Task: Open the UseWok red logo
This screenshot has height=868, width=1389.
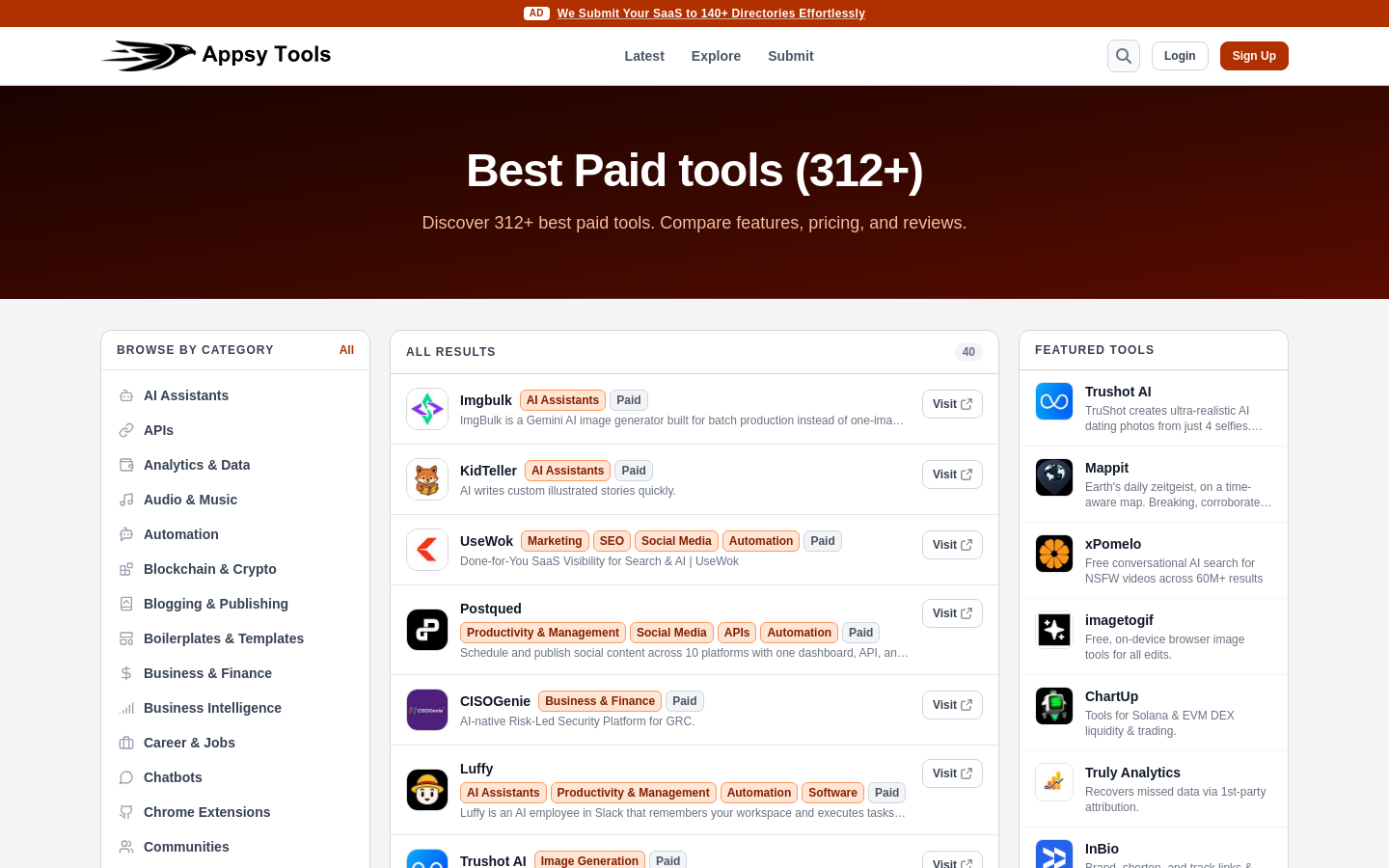Action: pos(427,550)
